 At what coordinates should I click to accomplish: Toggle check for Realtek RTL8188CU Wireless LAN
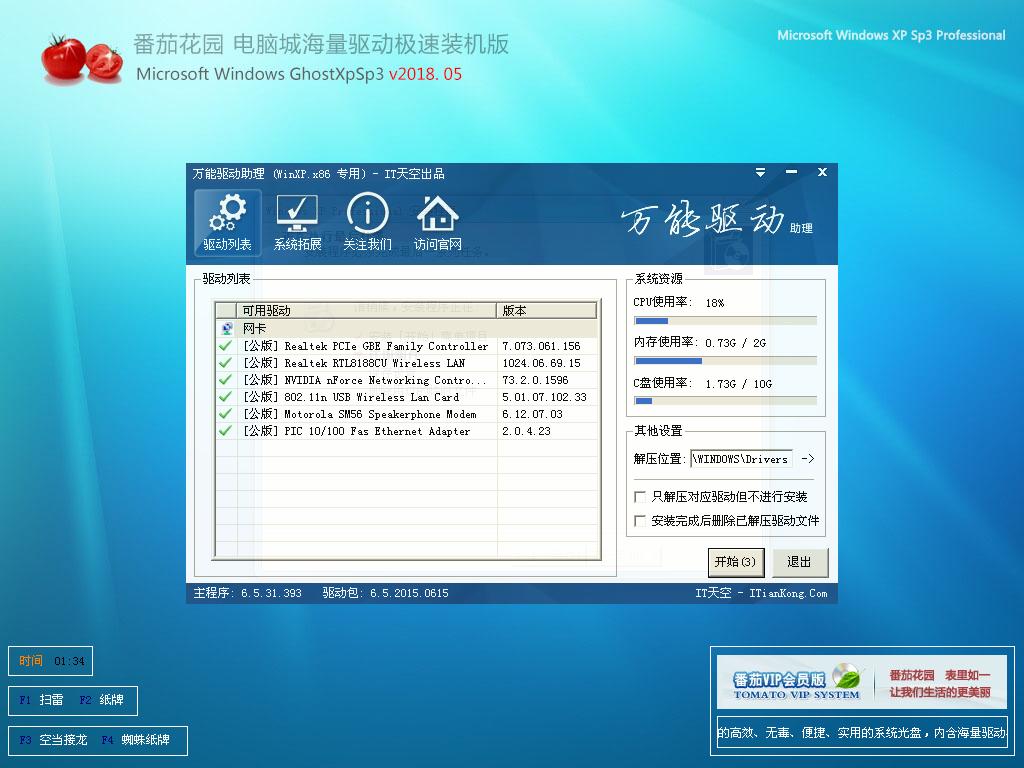tap(225, 362)
